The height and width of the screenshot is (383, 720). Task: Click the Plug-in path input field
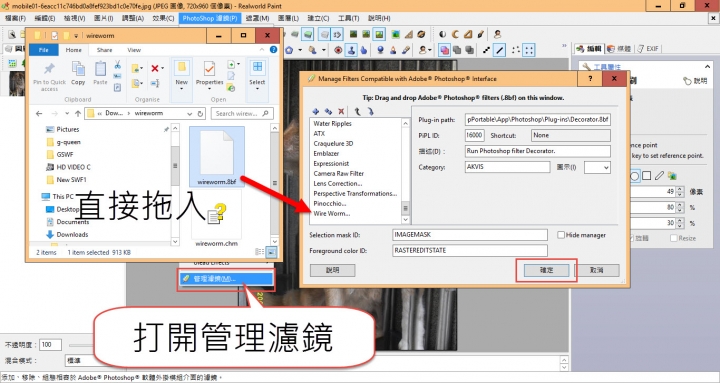click(x=538, y=119)
